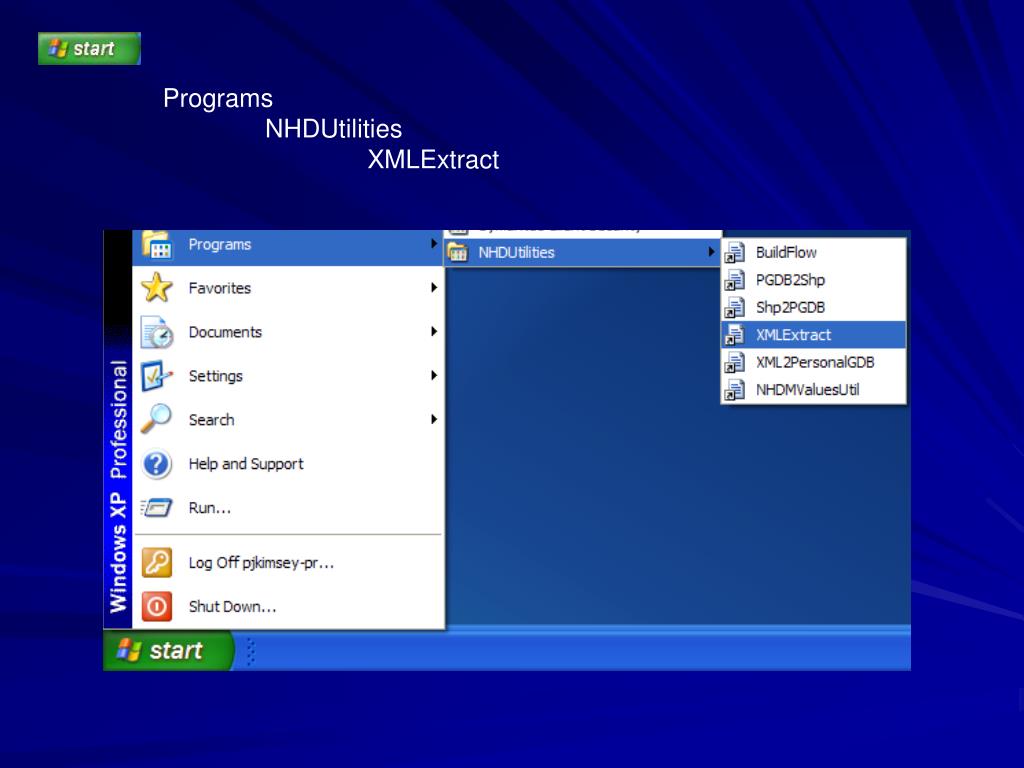The image size is (1024, 768).
Task: Click the PGDB2Shp shortcut icon
Action: pyautogui.click(x=735, y=280)
